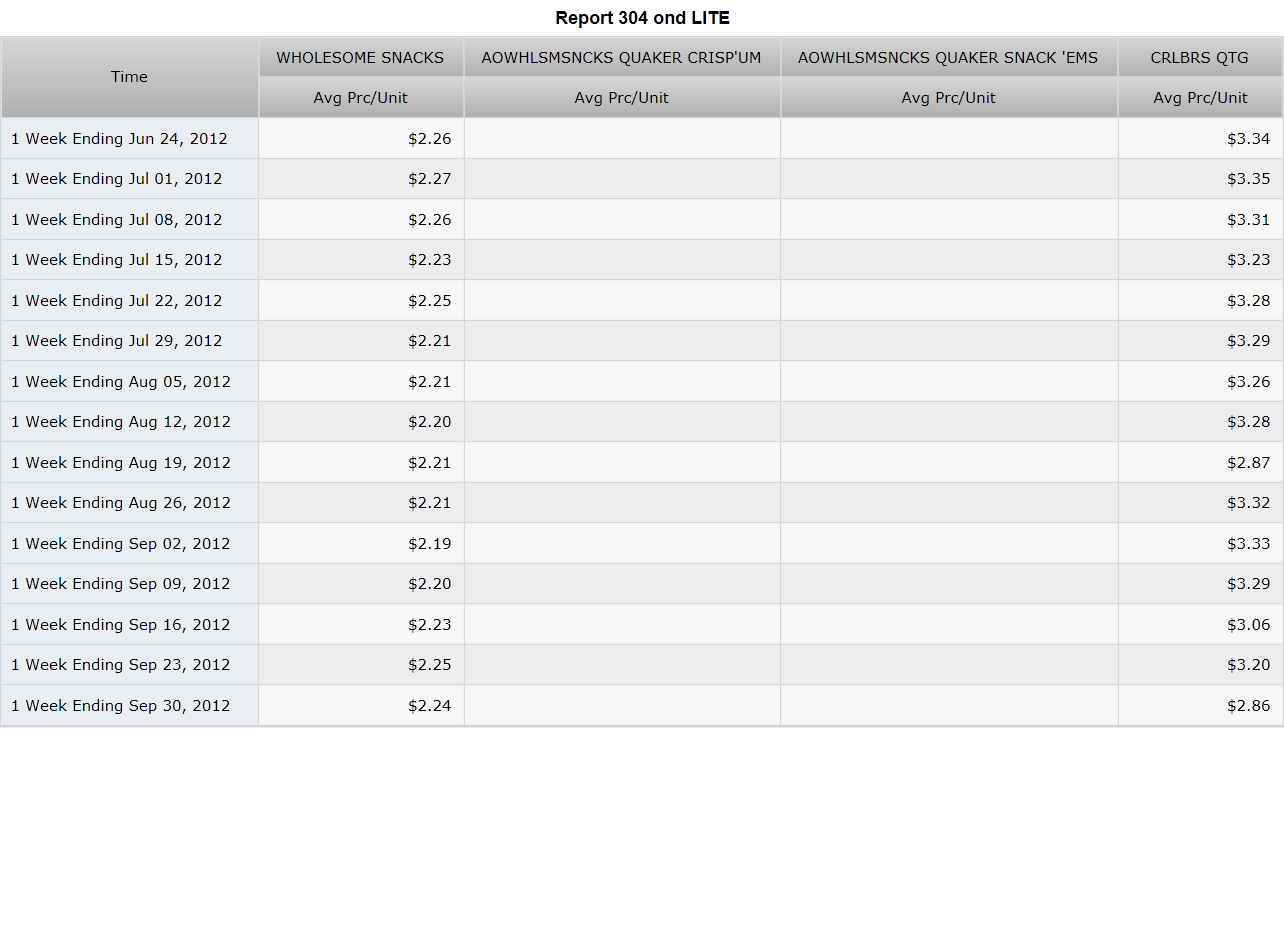Select row 1 Week Ending Sep 09, 2012
The image size is (1284, 946).
pos(642,584)
